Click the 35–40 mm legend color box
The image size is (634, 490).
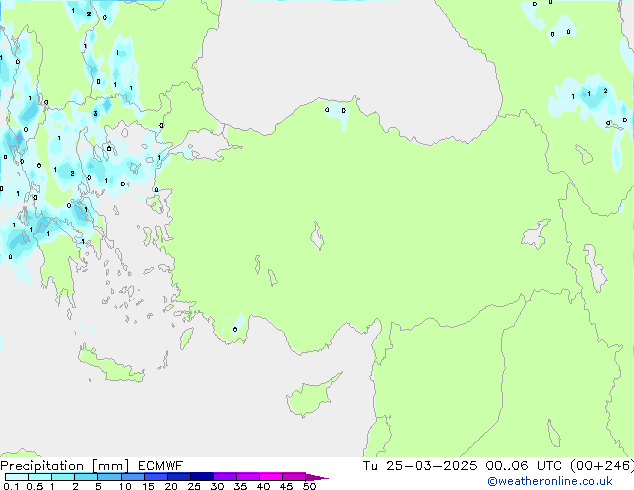(248, 477)
